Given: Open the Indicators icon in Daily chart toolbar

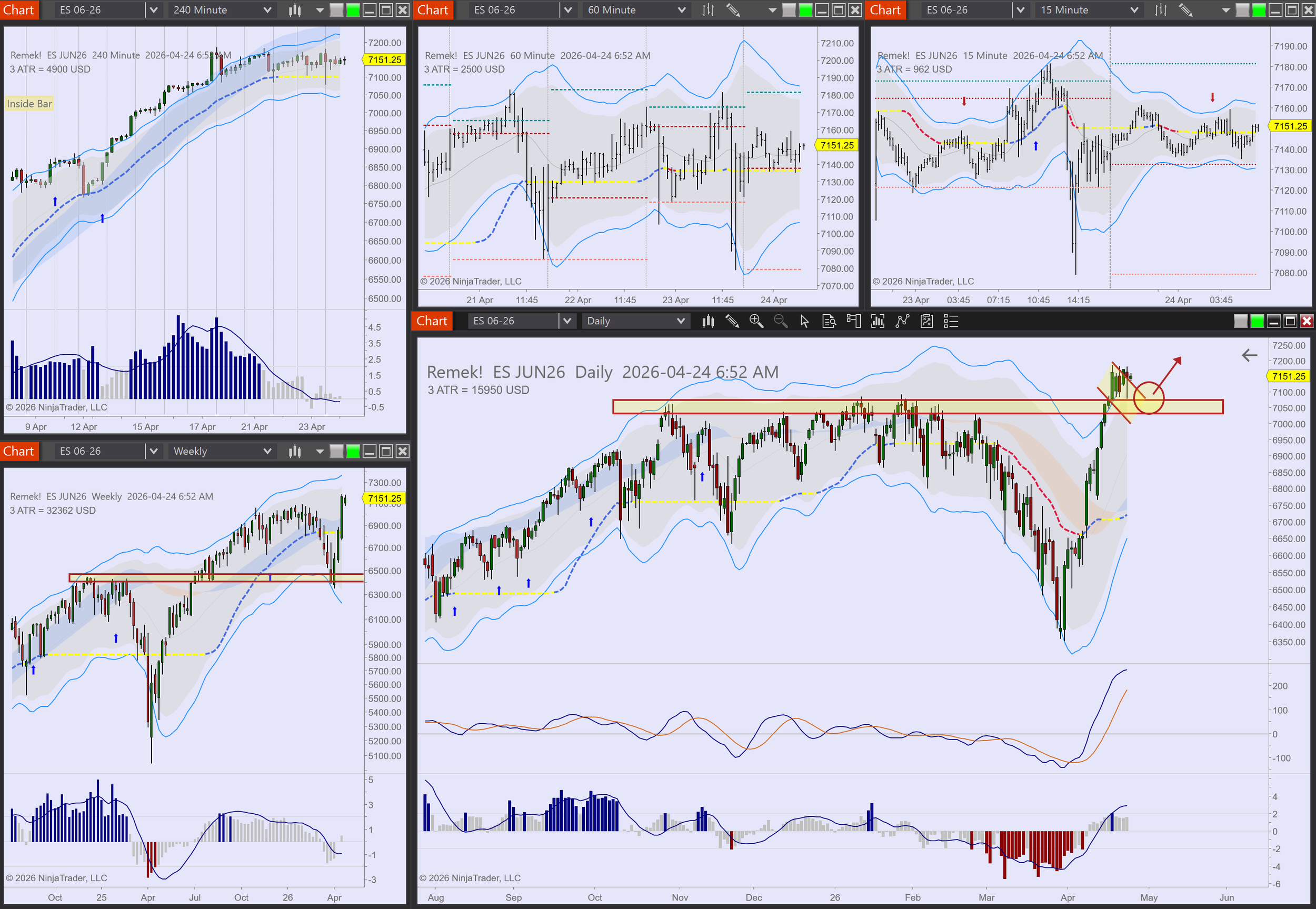Looking at the screenshot, I should tap(902, 321).
